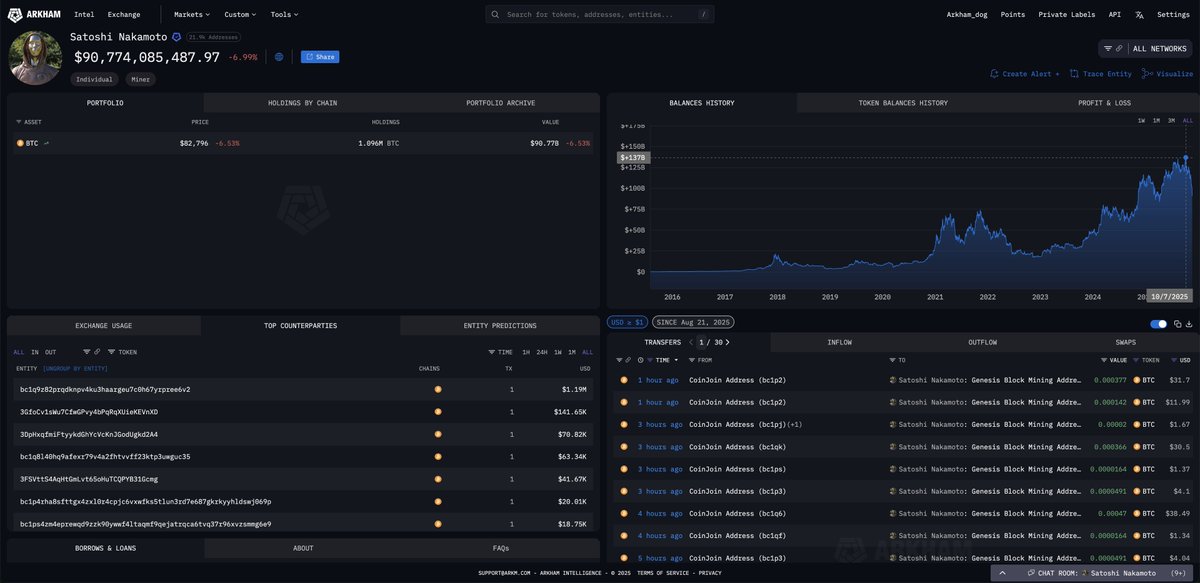The image size is (1200, 583).
Task: Open the TOKEN filter in counterparties
Action: [123, 352]
